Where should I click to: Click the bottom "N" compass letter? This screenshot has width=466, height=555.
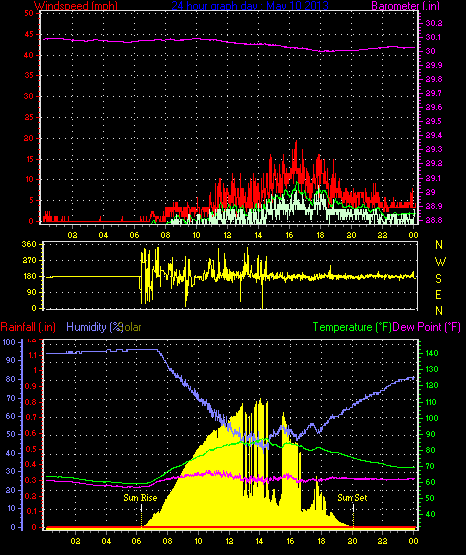439,311
